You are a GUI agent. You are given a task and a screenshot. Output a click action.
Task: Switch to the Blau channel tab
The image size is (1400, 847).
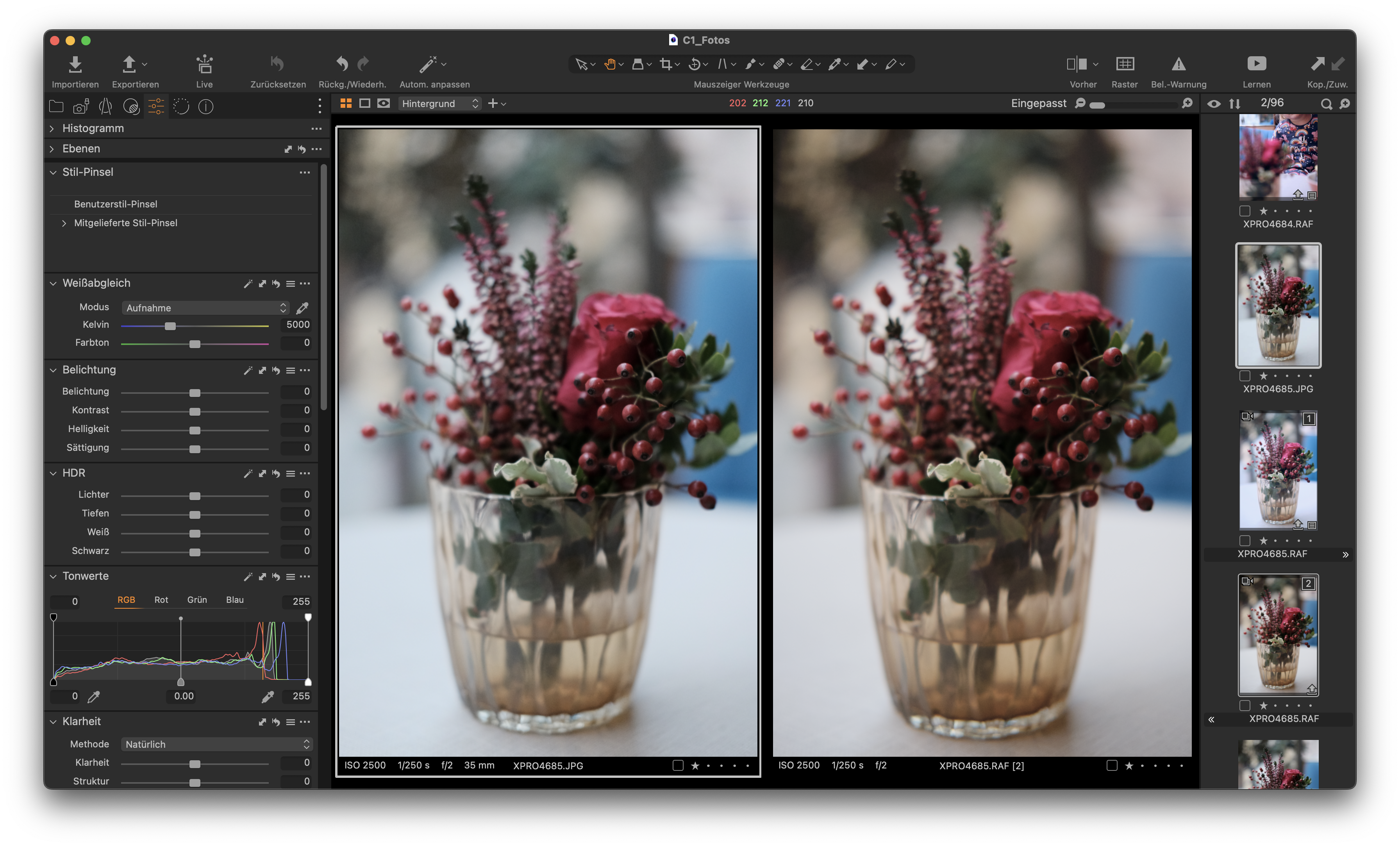(x=235, y=600)
